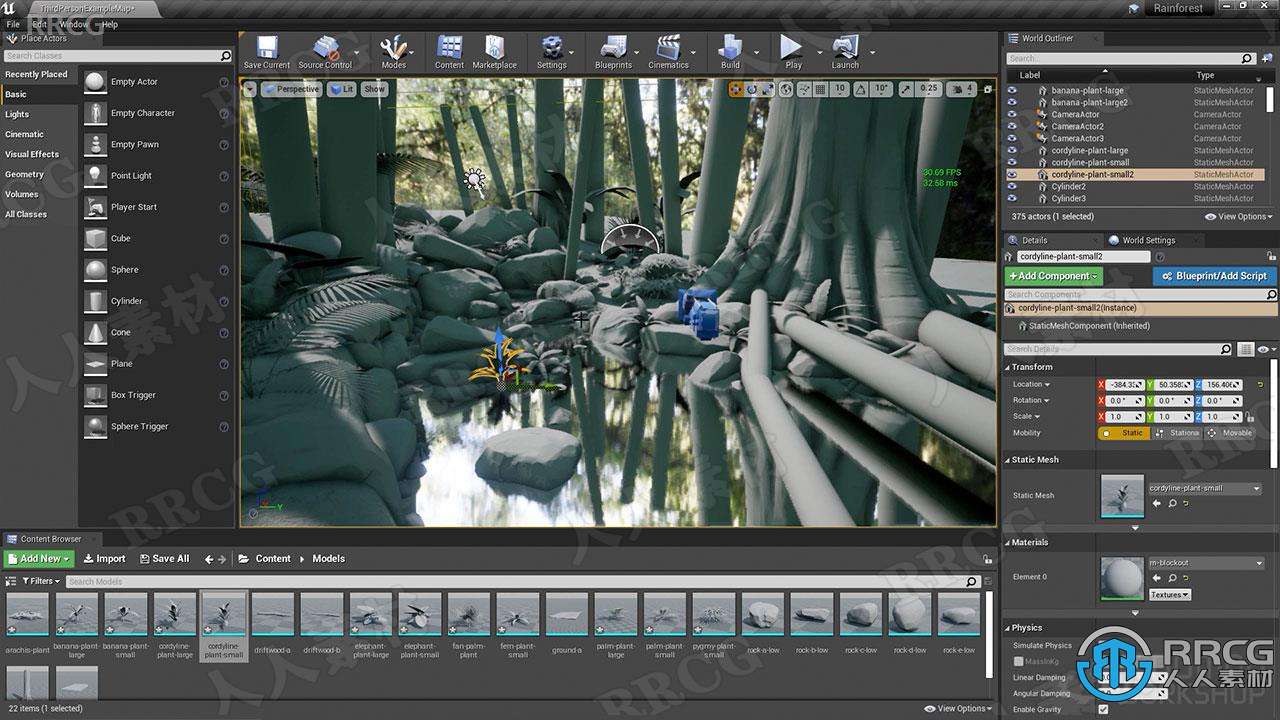The height and width of the screenshot is (720, 1280).
Task: Set Mobility to Movable
Action: 1229,433
